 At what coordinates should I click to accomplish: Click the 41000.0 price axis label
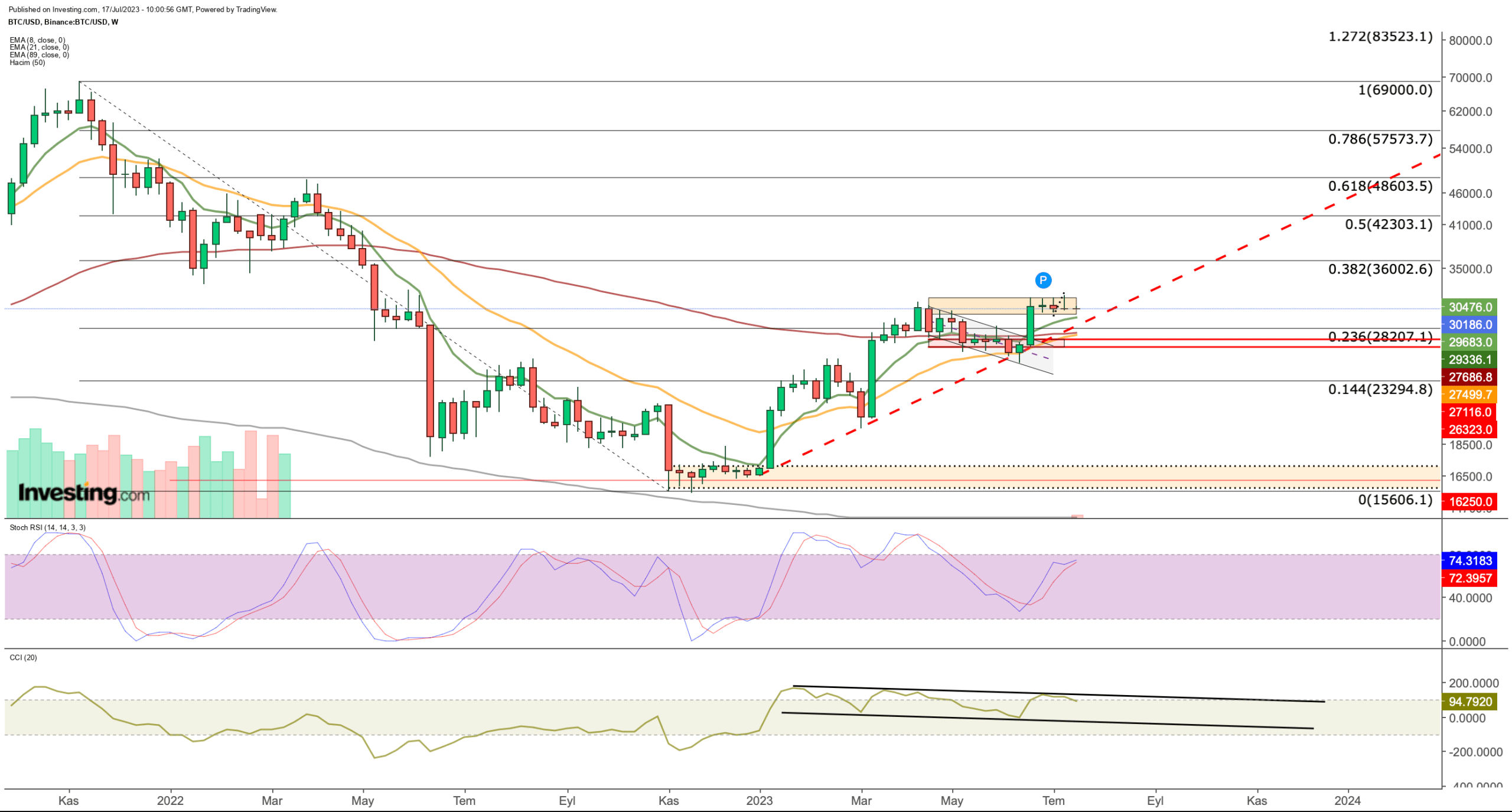[x=1470, y=225]
